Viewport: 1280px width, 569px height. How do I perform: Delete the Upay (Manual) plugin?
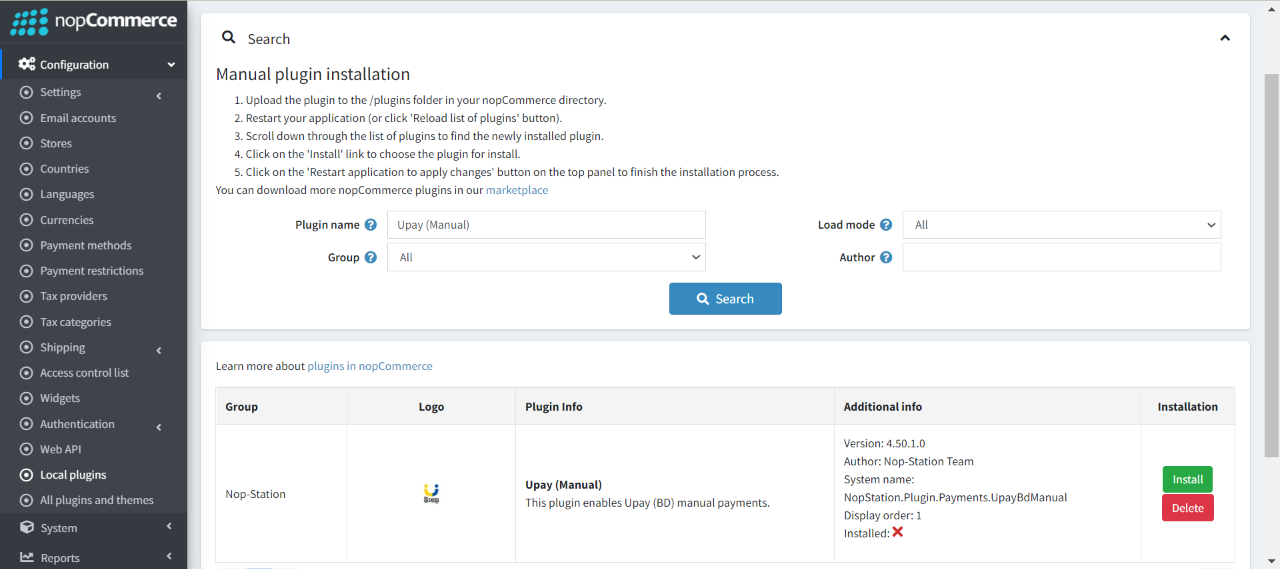click(1187, 508)
